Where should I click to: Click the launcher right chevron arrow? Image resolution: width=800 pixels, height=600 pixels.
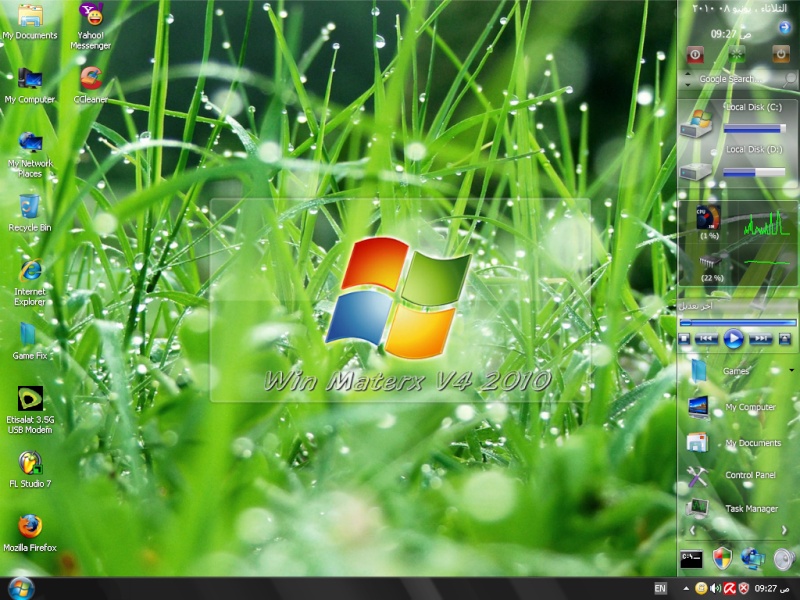pyautogui.click(x=784, y=531)
